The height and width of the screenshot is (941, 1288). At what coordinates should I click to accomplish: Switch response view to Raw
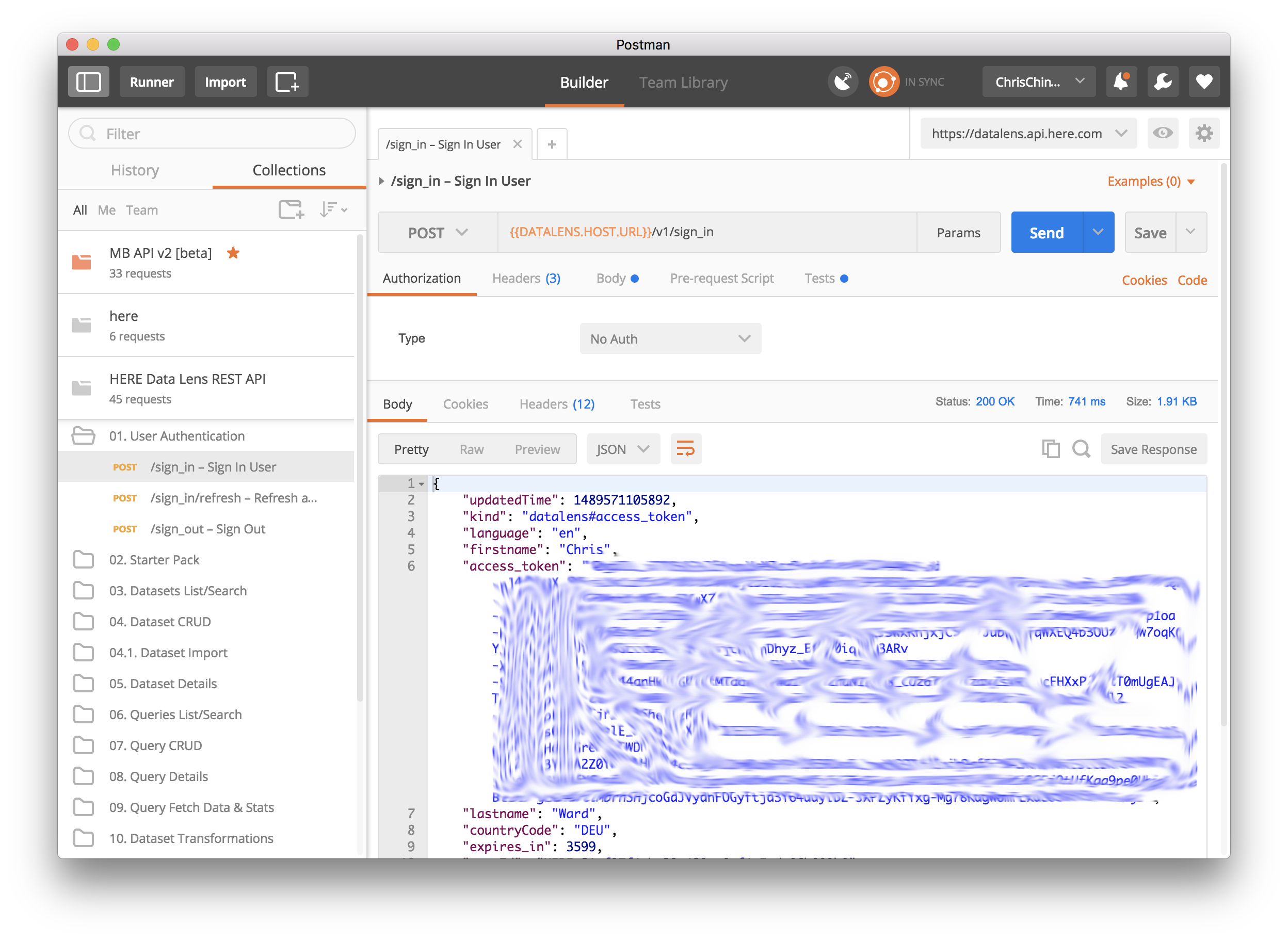point(471,449)
